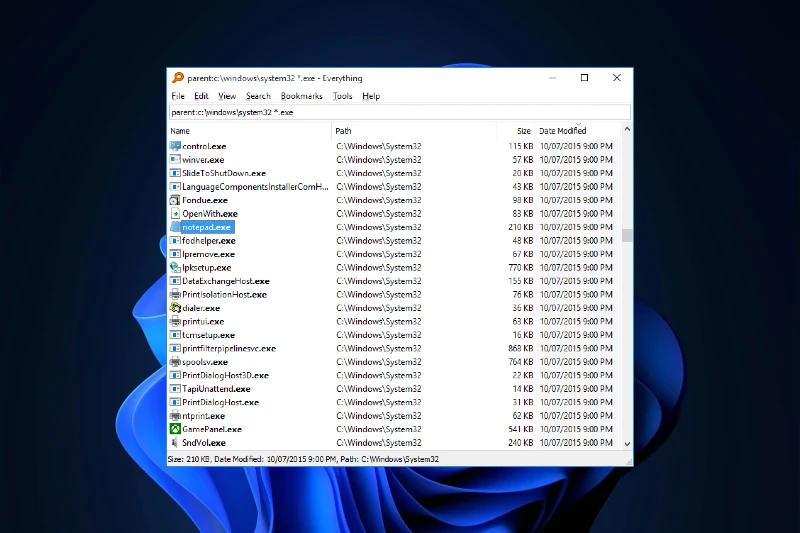Click the TapiUnattend.exe file icon
Image resolution: width=800 pixels, height=533 pixels.
175,389
